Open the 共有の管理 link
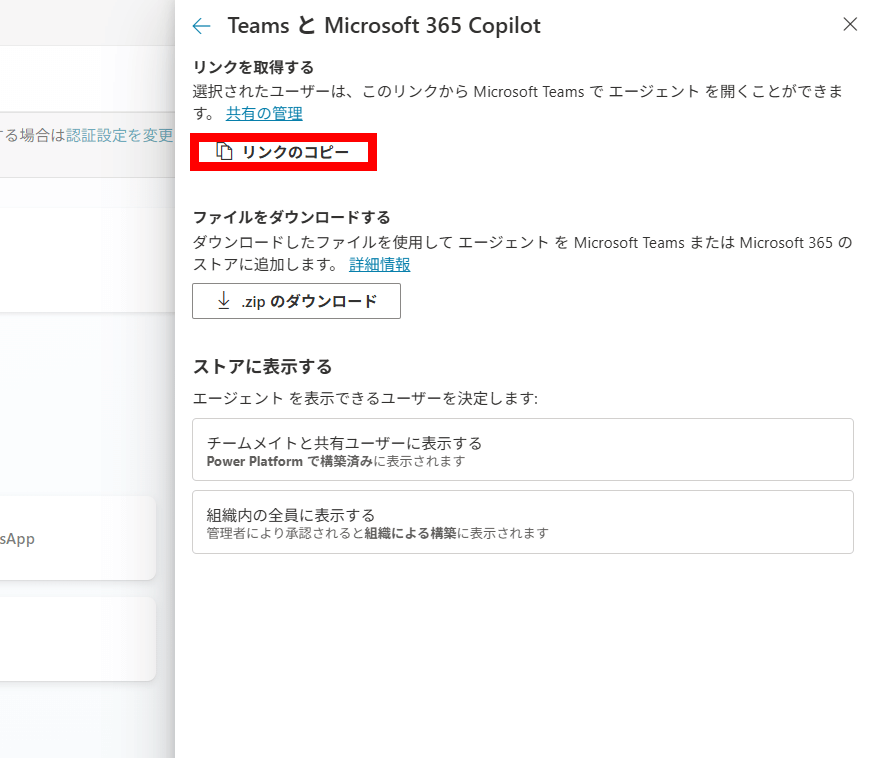The width and height of the screenshot is (875, 758). (264, 114)
